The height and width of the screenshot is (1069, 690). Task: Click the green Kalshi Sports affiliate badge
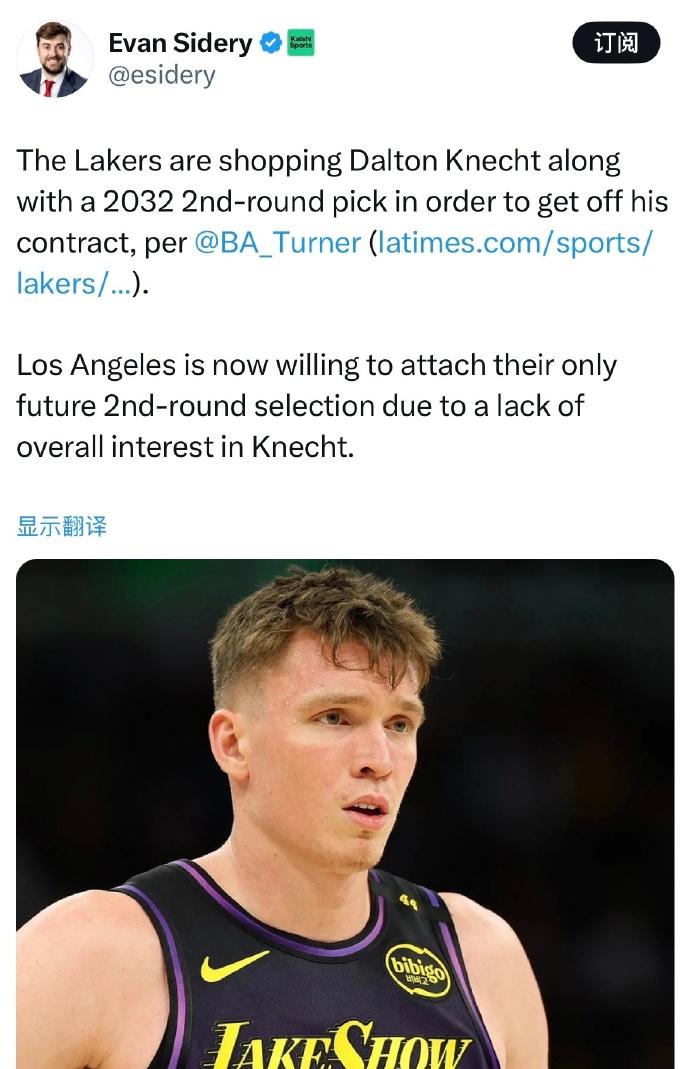point(300,43)
